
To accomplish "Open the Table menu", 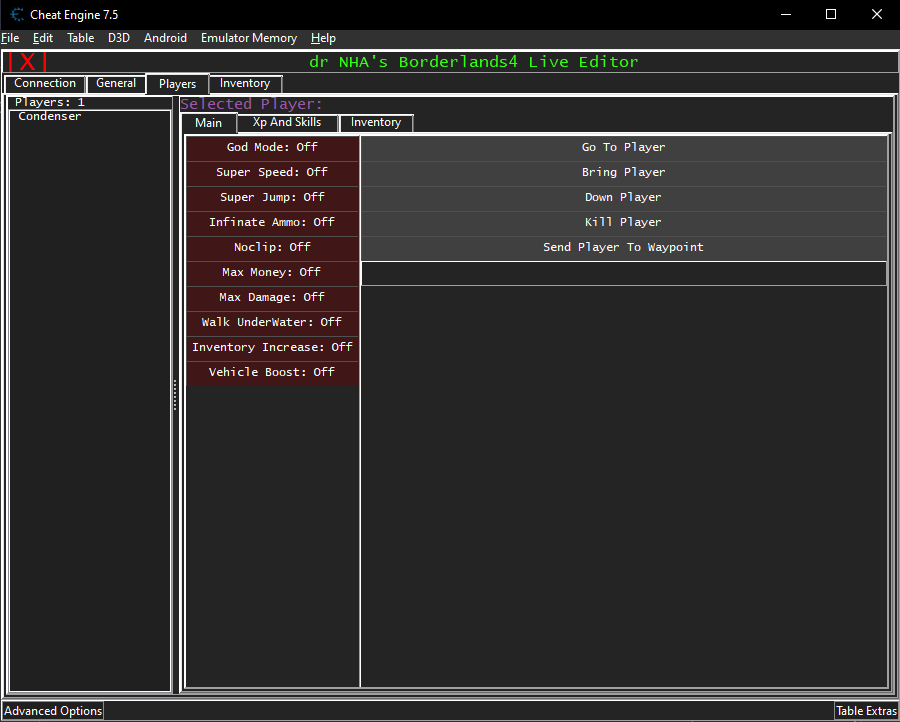I will tap(80, 38).
